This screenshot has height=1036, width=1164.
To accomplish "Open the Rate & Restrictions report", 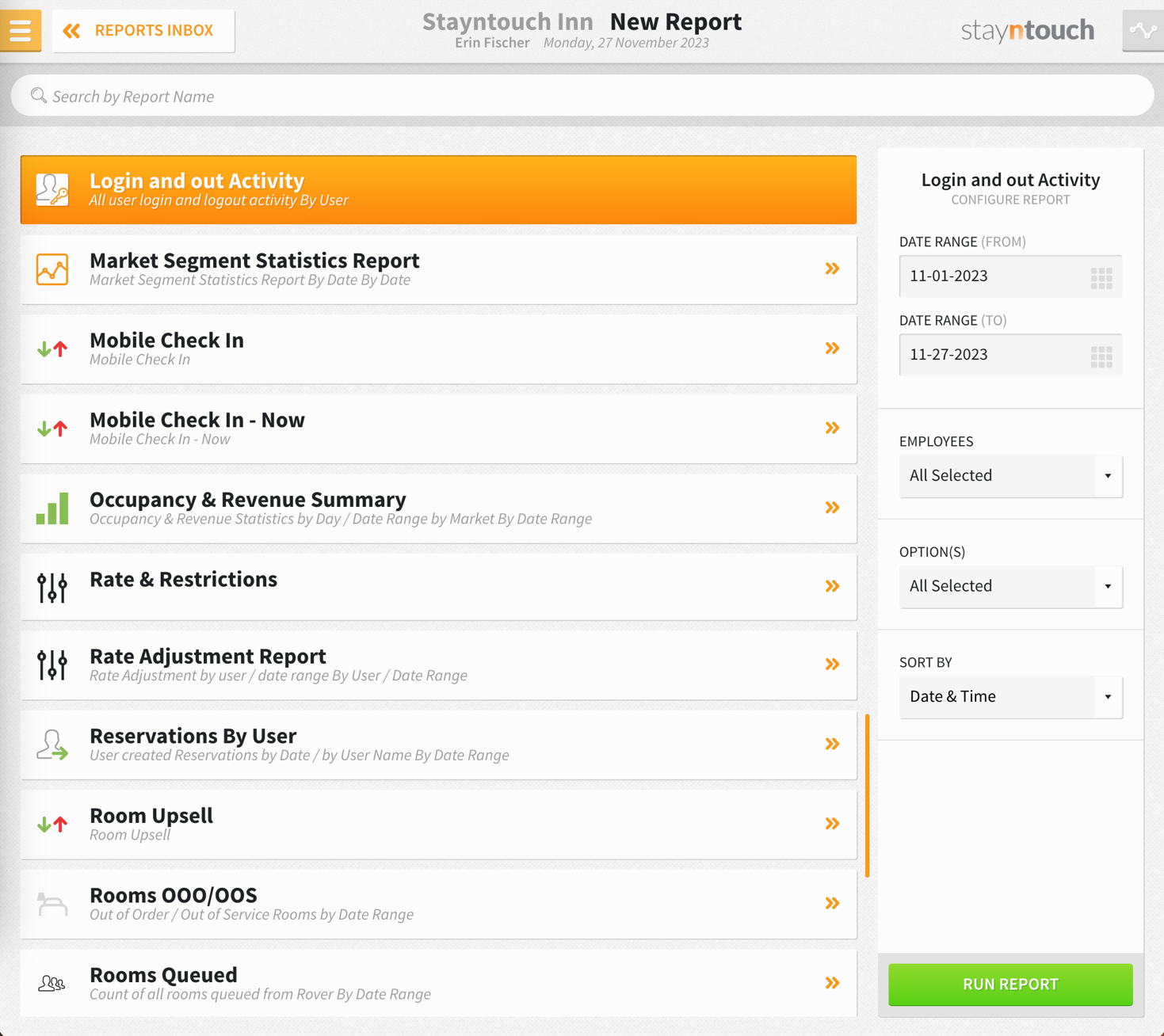I will pos(438,587).
